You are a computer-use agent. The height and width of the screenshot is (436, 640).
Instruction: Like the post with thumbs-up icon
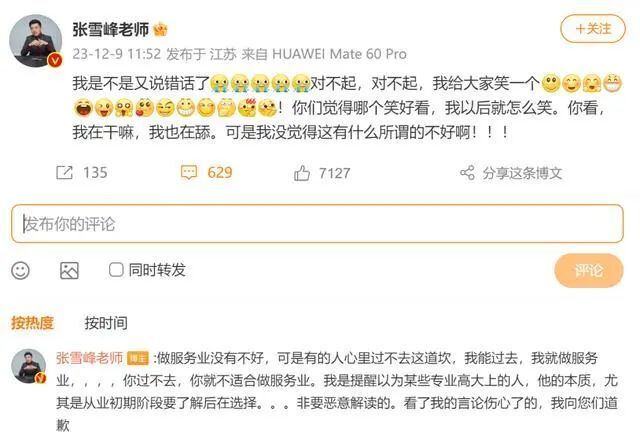(302, 173)
